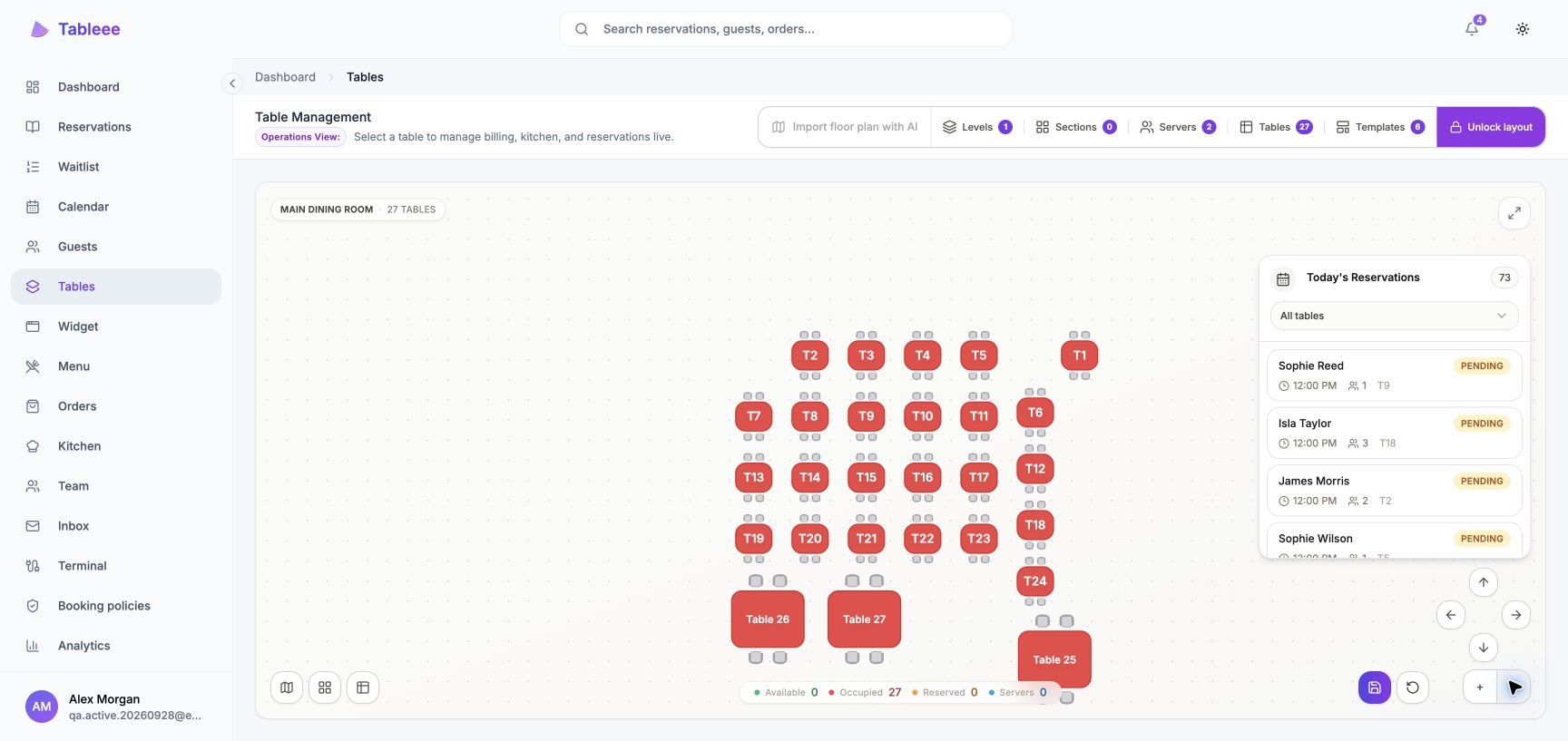Viewport: 1568px width, 741px height.
Task: Open the Sections panel
Action: [1076, 127]
